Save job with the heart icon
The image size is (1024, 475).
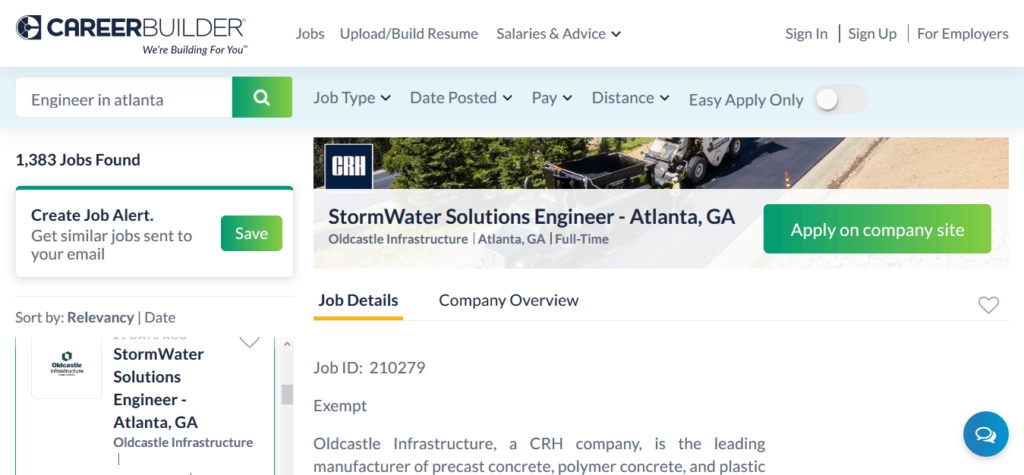(988, 305)
